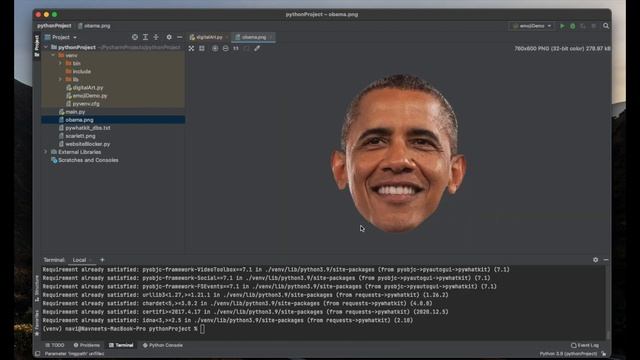Select Scratches and Consoles node
Viewport: 640px width, 360px height.
84,160
